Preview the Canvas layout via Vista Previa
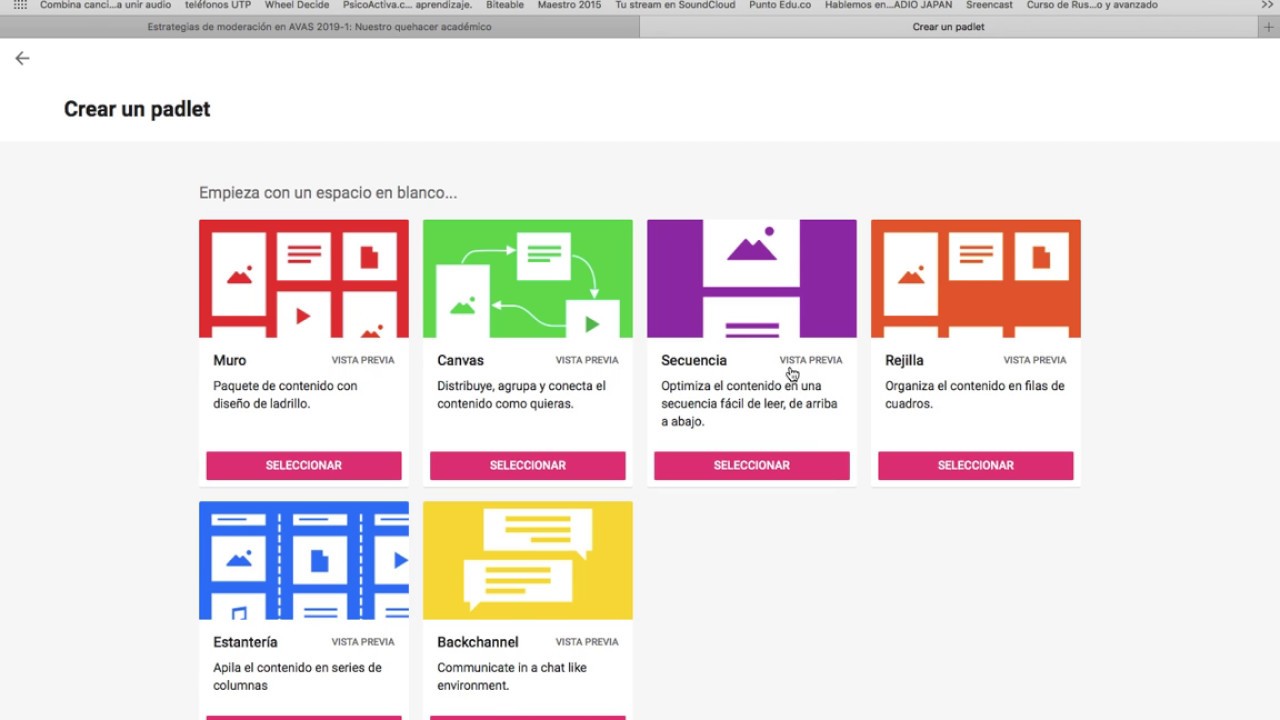Image resolution: width=1280 pixels, height=720 pixels. click(x=587, y=360)
